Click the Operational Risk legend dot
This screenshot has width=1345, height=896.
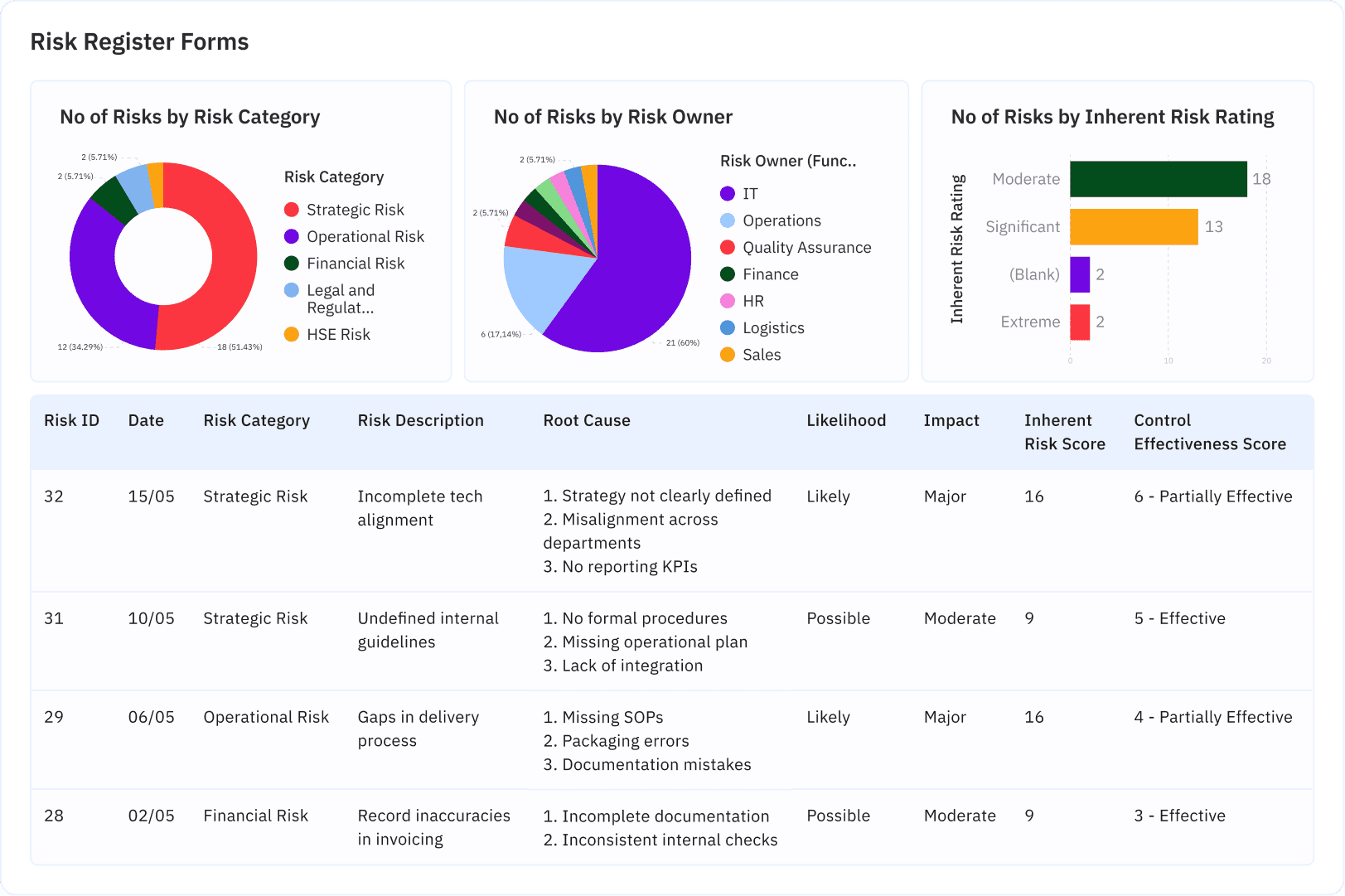point(291,236)
